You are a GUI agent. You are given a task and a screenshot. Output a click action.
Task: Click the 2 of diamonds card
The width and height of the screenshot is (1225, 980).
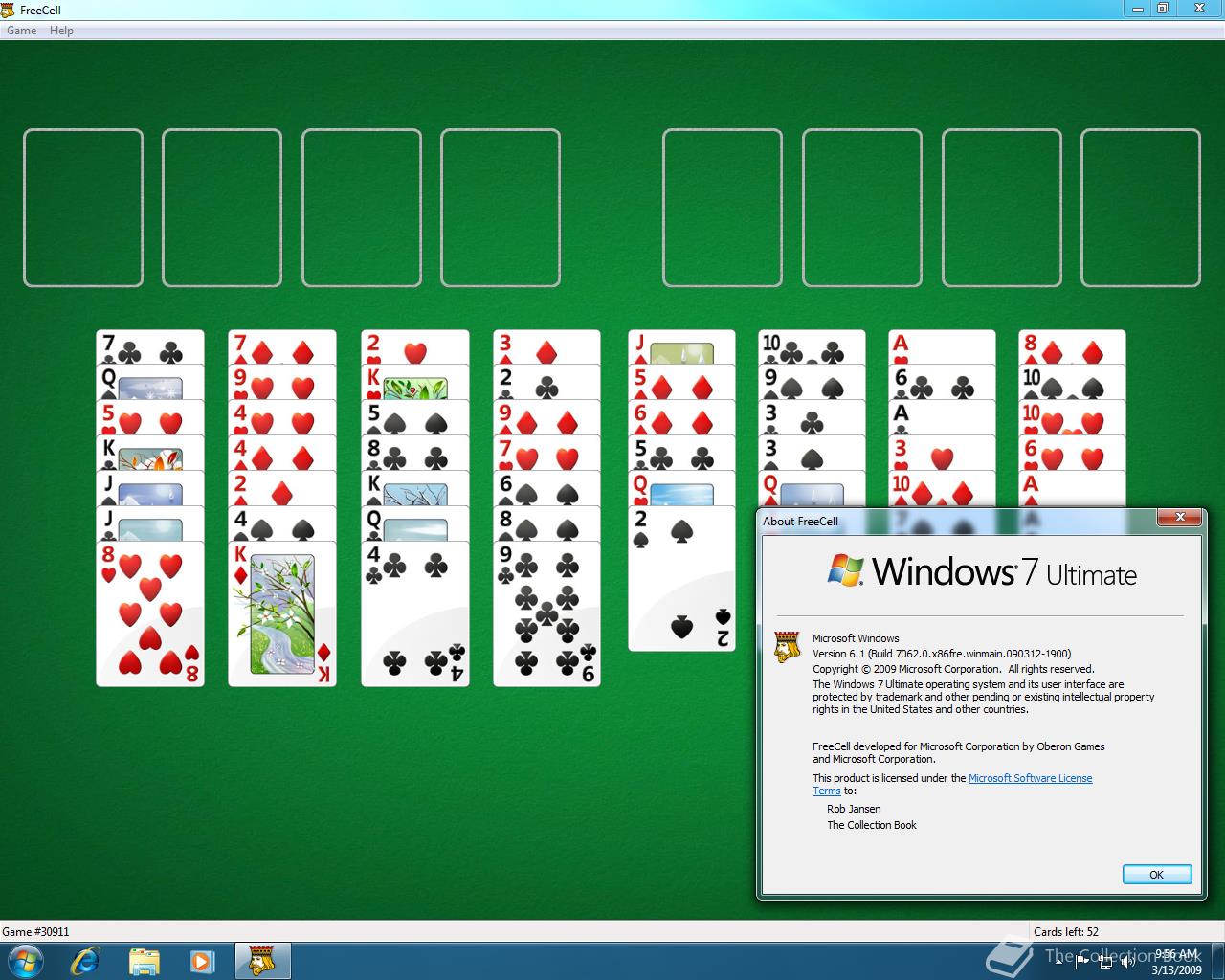(x=282, y=488)
